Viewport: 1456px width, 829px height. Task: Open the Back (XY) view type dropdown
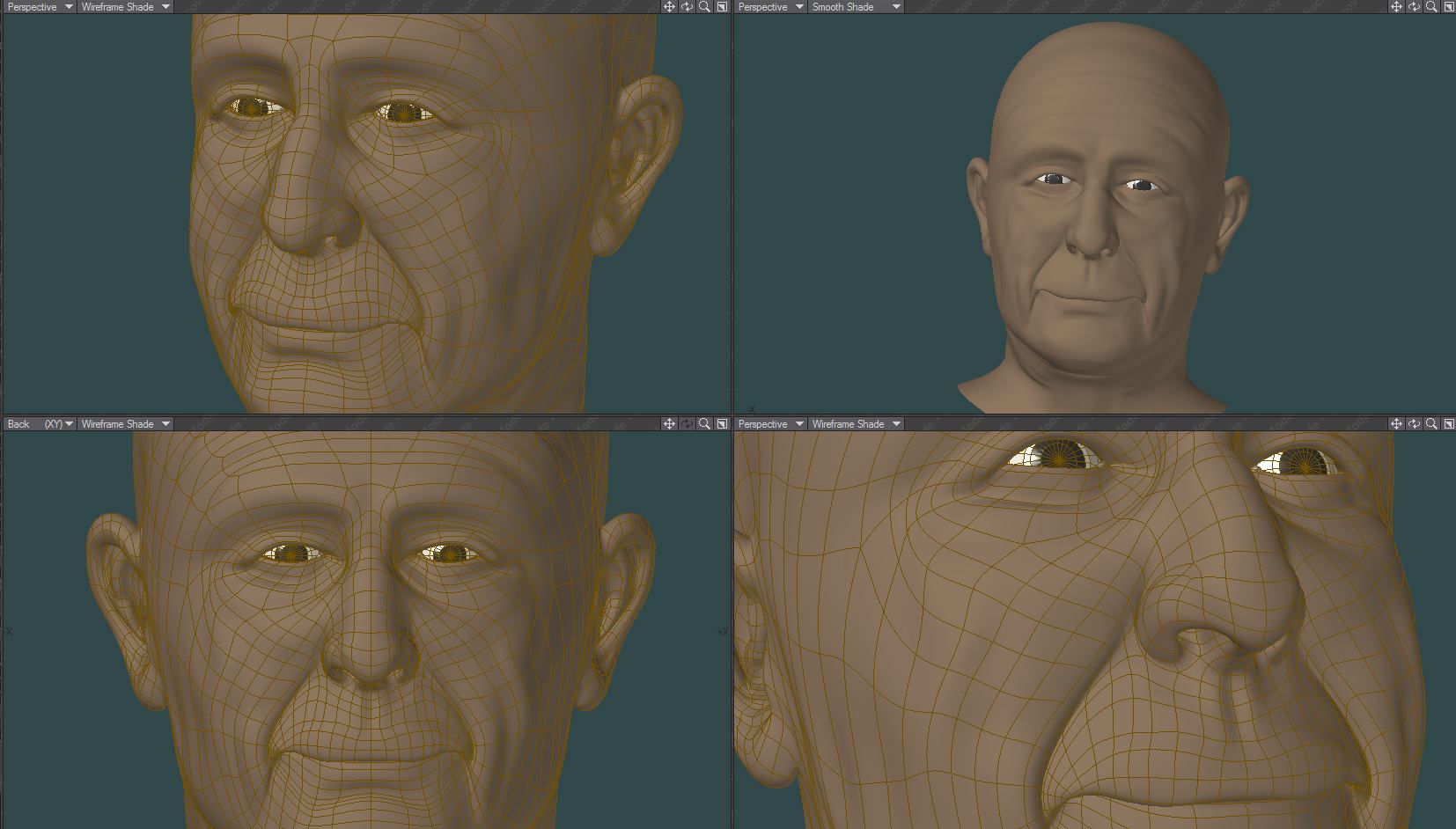[40, 424]
